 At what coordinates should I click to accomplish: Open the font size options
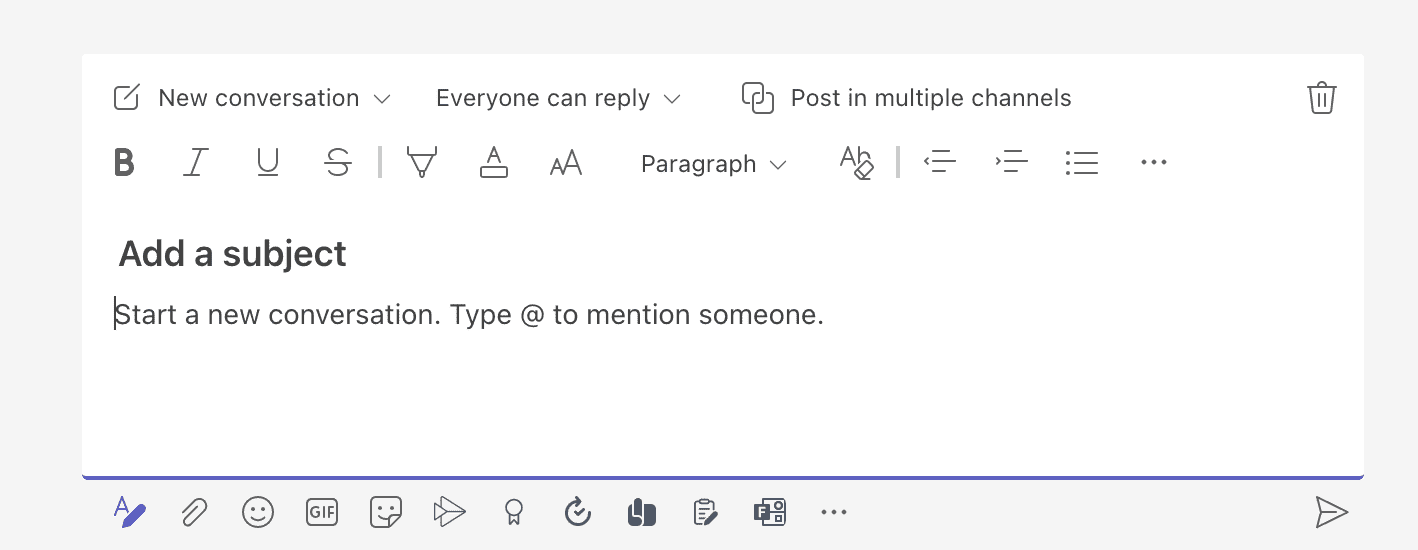click(566, 163)
